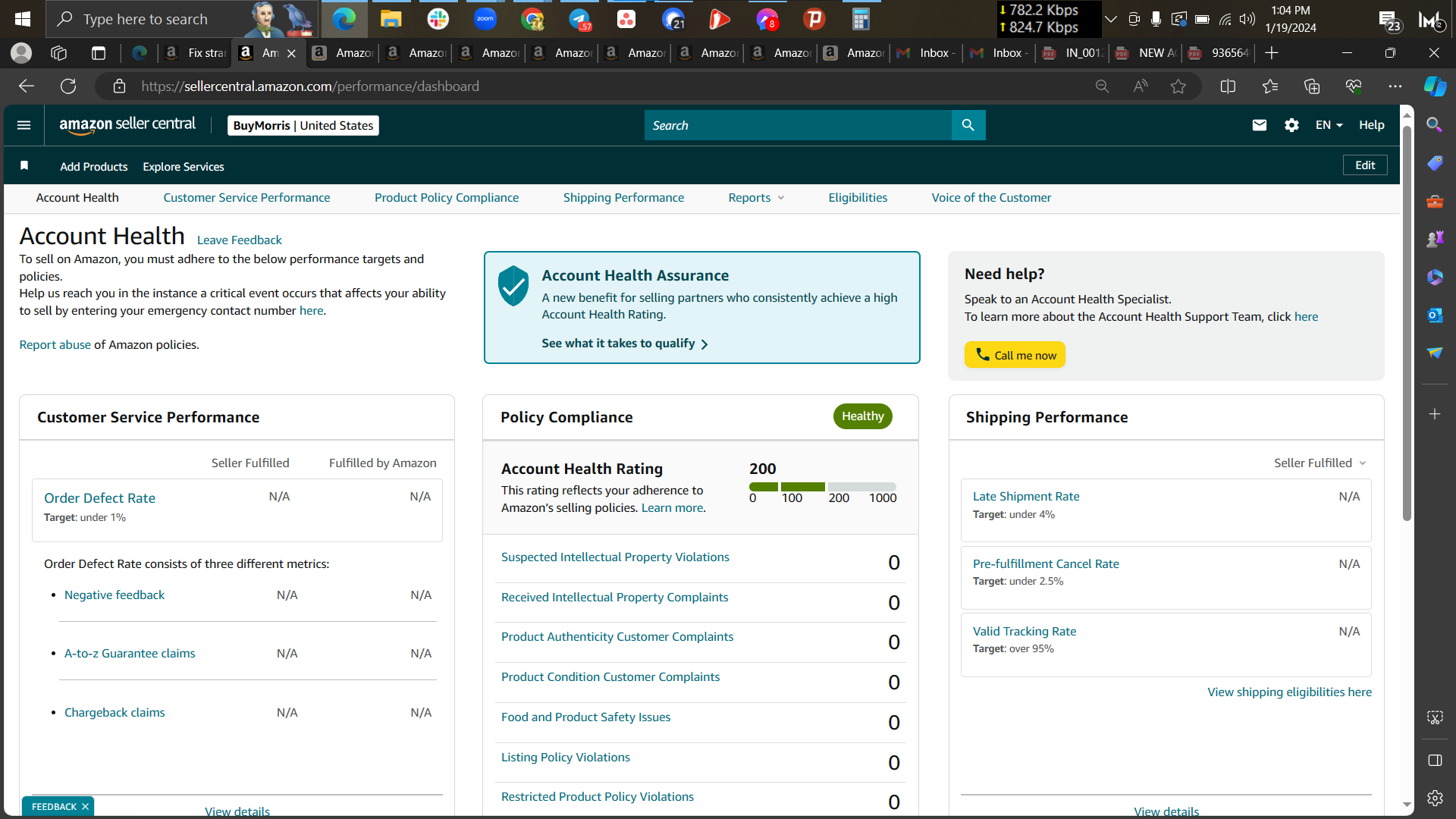Open the sidebar tools briefcase icon

click(1435, 201)
